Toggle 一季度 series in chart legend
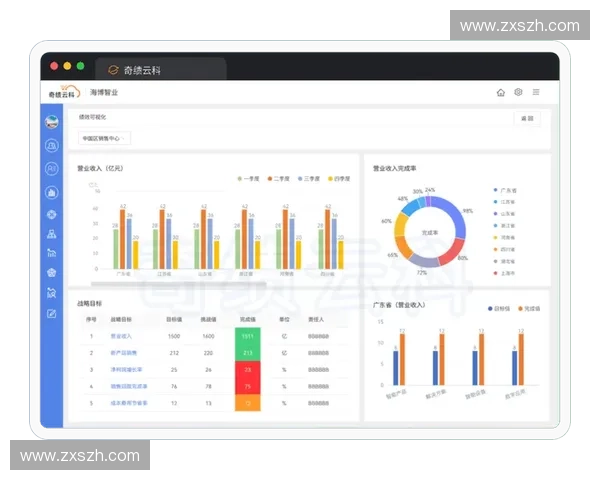The image size is (600, 480). pos(248,178)
